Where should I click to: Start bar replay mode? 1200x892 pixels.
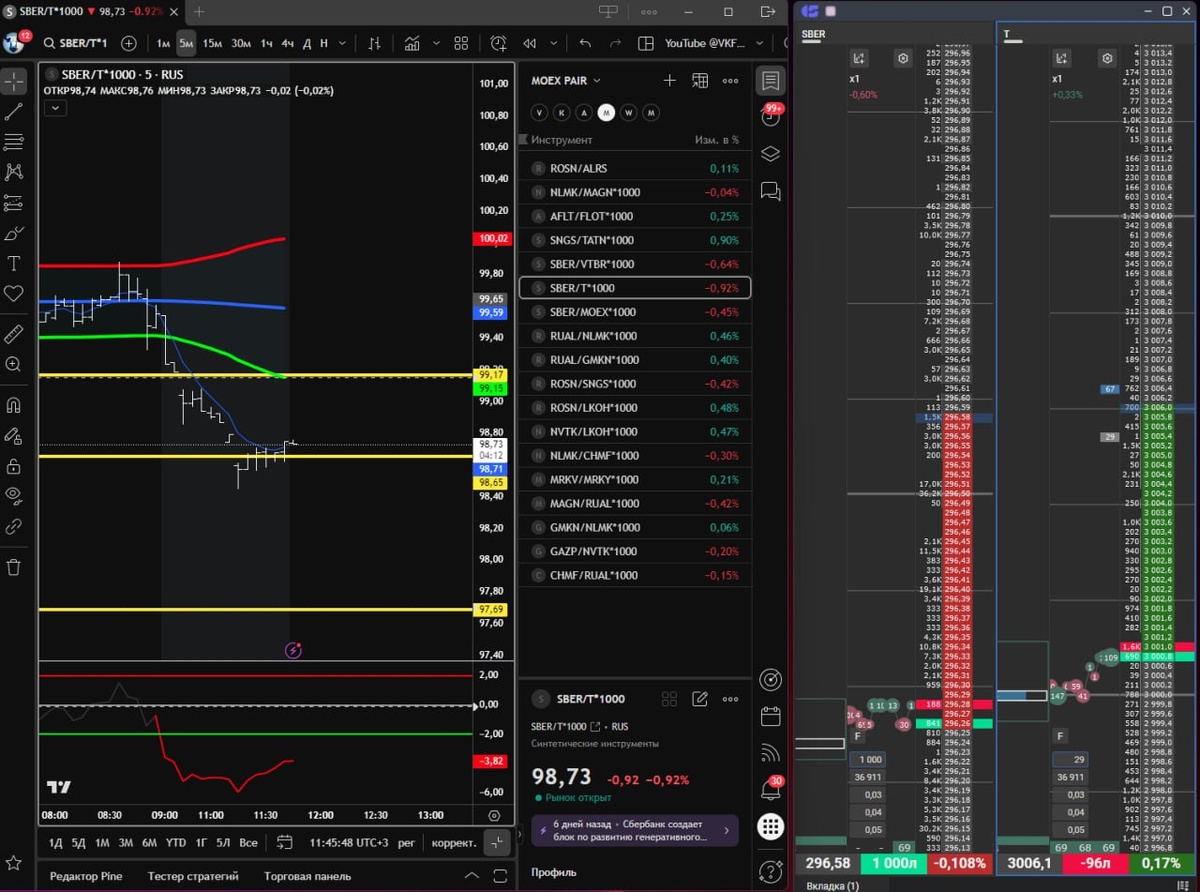pos(530,43)
